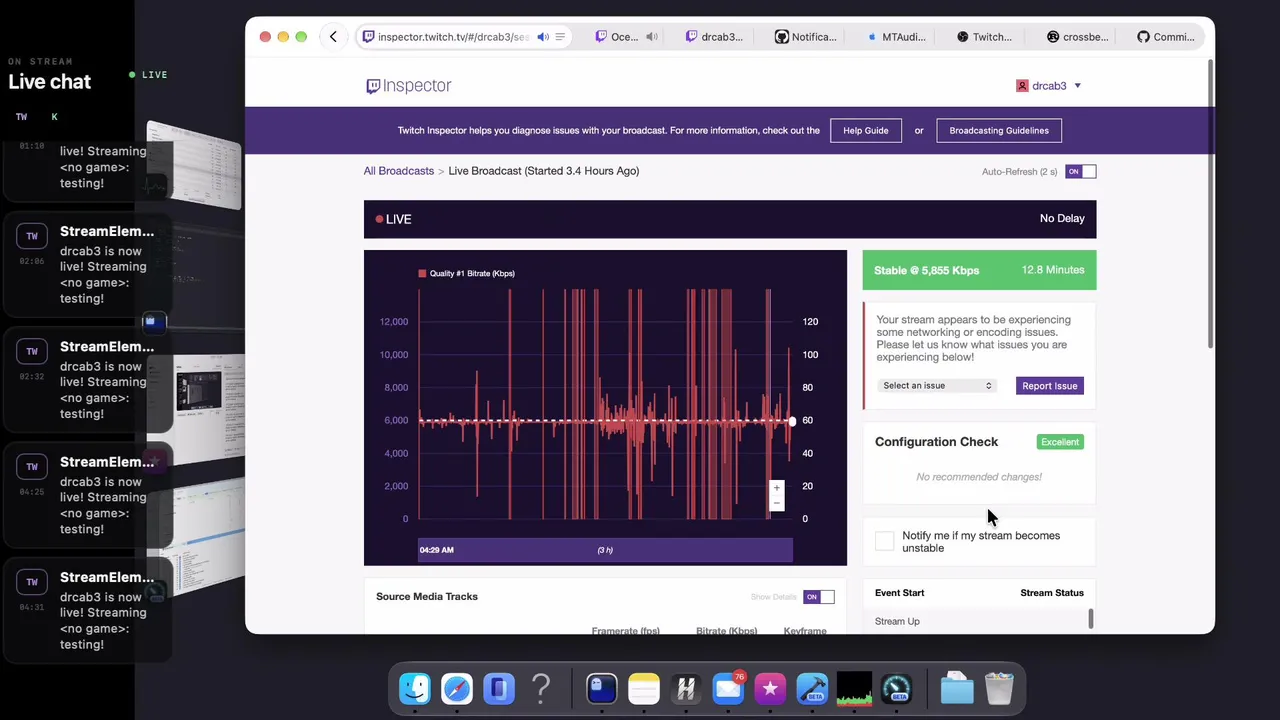Open the yellow Notes app in Dock

point(644,688)
